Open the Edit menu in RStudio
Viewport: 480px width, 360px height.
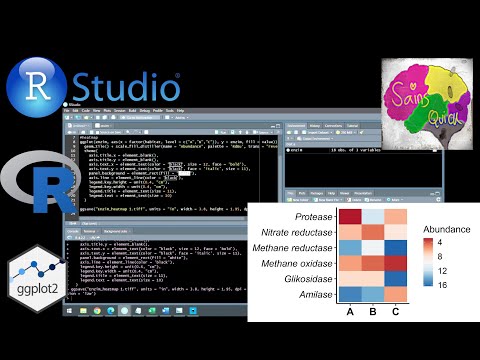coord(76,111)
